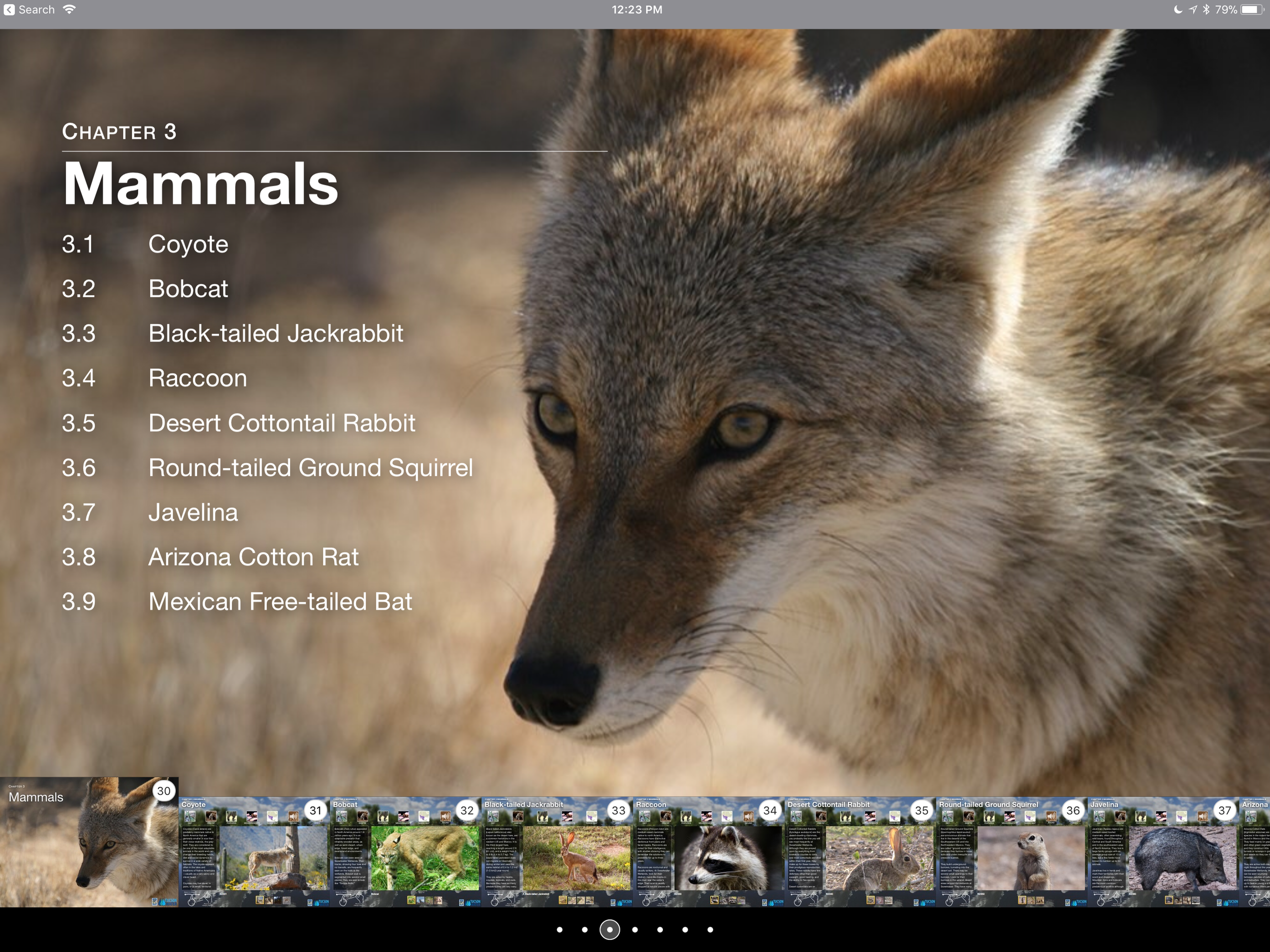Open section 3.1 Coyote
This screenshot has width=1270, height=952.
pos(188,244)
